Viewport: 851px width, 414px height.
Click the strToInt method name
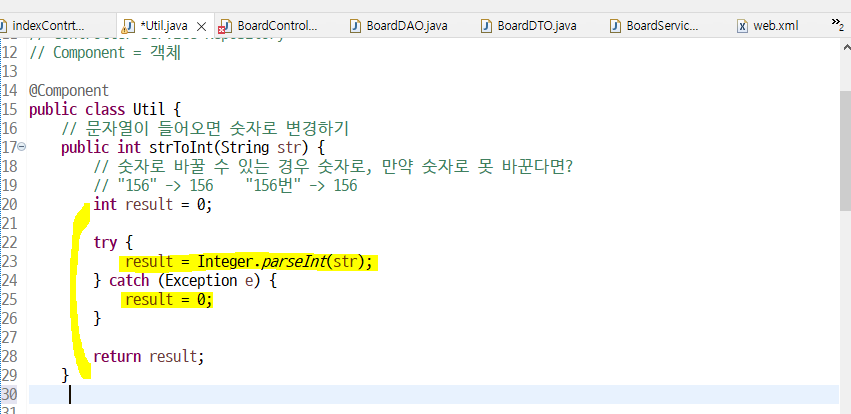pos(180,147)
